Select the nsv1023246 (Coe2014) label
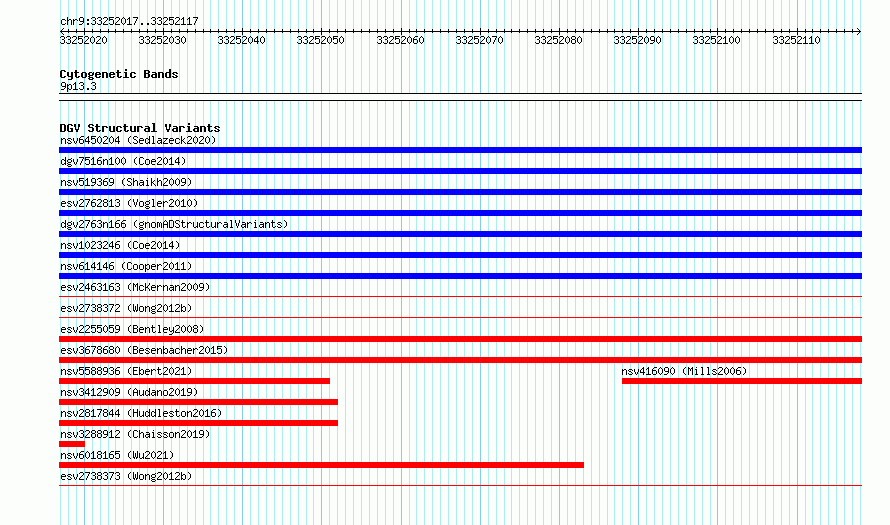Screen dimensions: 890x525 pos(120,245)
